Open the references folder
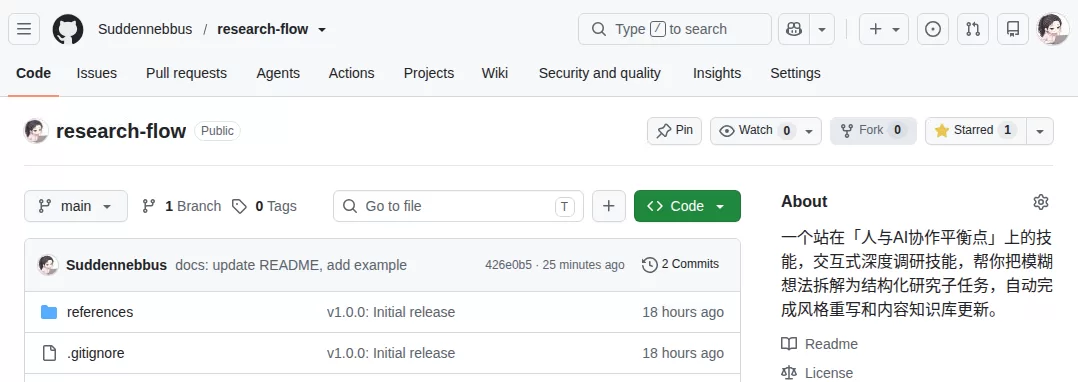This screenshot has height=382, width=1078. [100, 312]
